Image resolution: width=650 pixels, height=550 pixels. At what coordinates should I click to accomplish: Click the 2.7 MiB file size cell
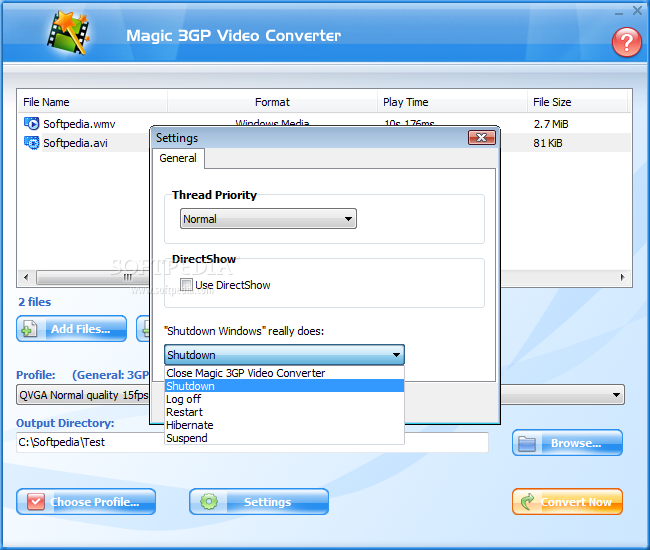point(551,124)
